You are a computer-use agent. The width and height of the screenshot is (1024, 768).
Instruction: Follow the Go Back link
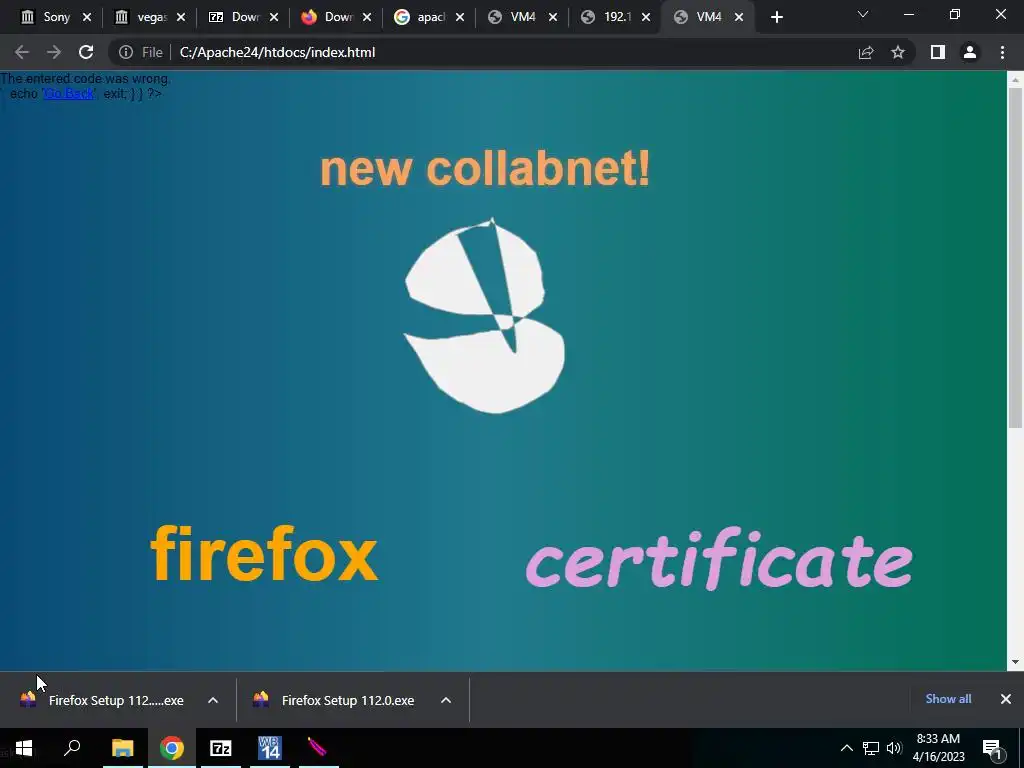[x=69, y=93]
